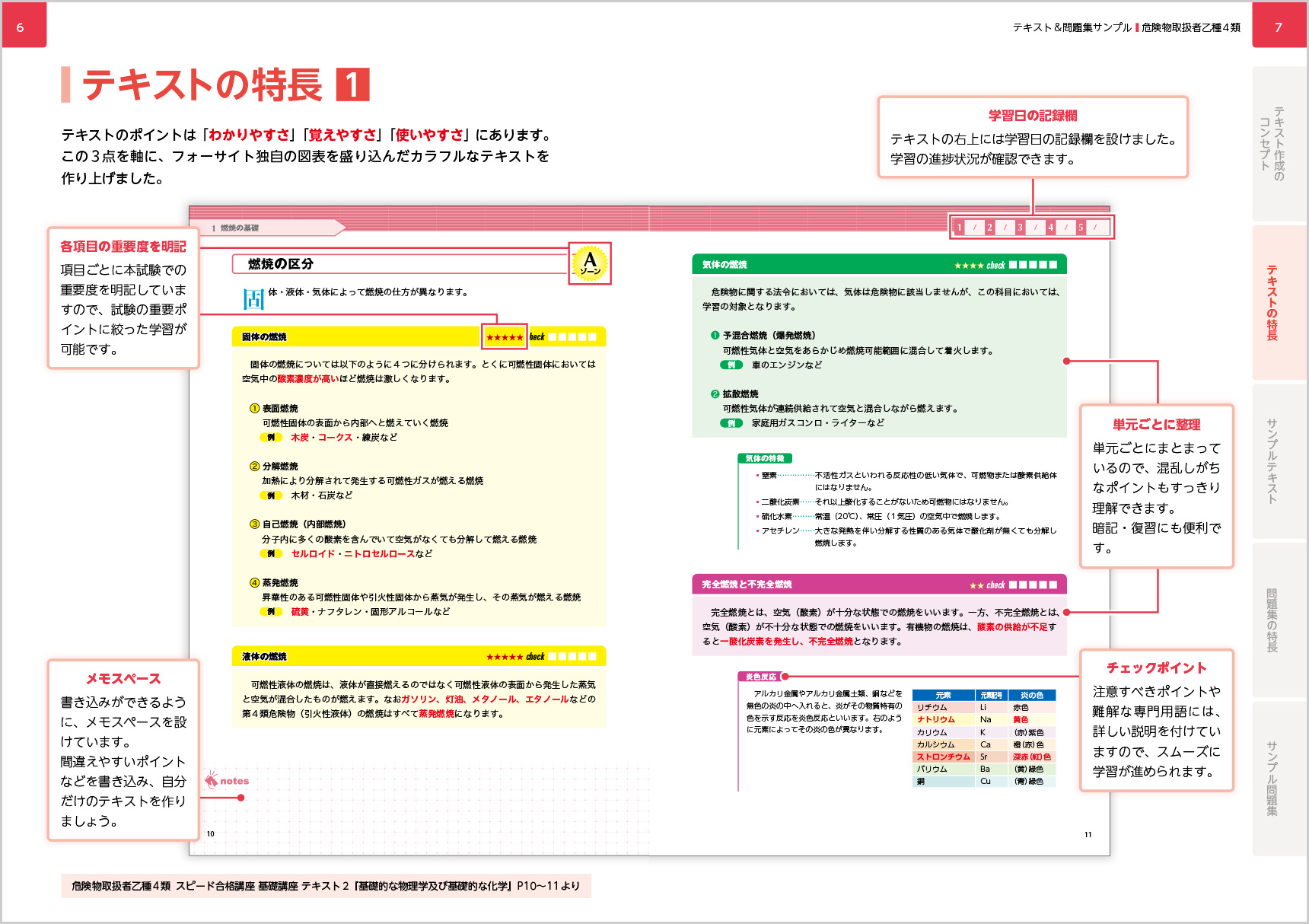Viewport: 1309px width, 924px height.
Task: Click the 単元ごとに整理 callout heading
Action: [1156, 425]
